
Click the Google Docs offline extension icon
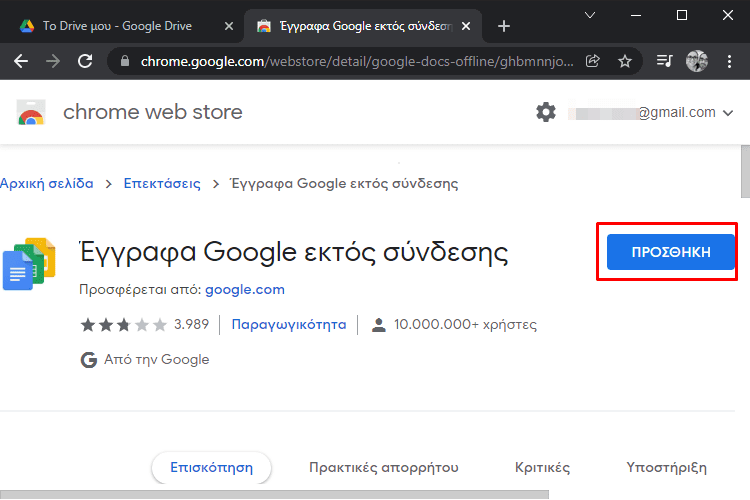coord(29,264)
